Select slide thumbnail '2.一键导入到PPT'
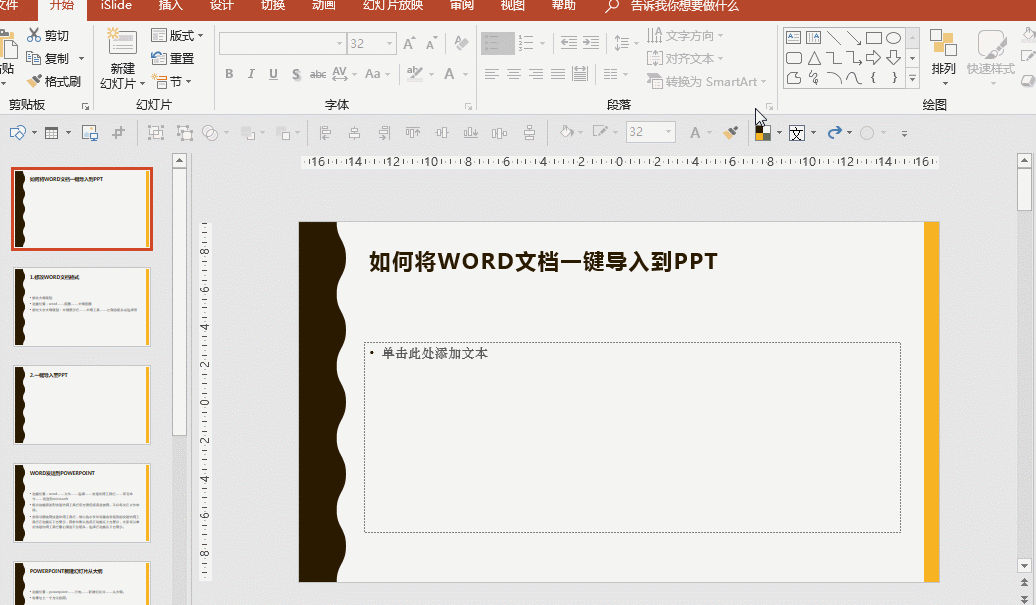The image size is (1036, 605). pos(82,404)
